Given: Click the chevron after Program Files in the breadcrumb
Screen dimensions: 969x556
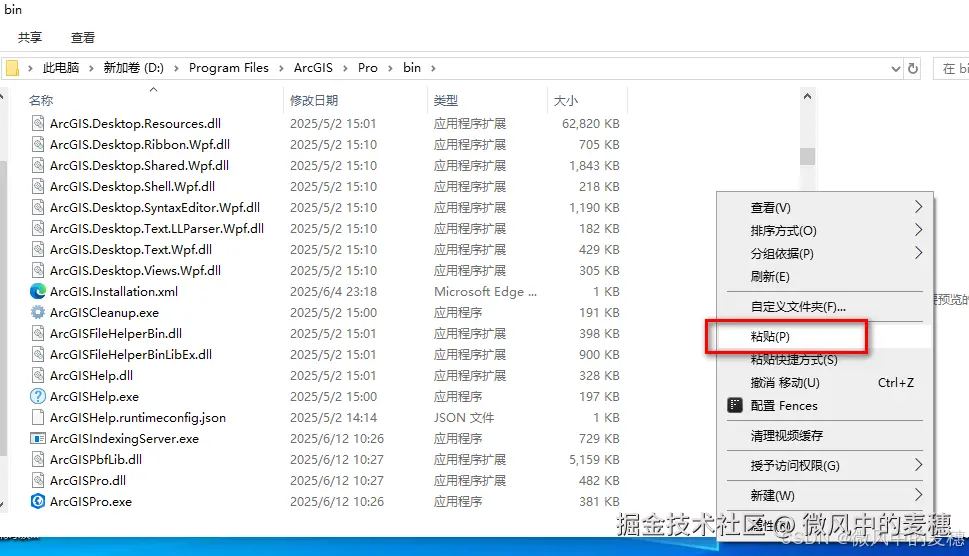Looking at the screenshot, I should point(281,68).
